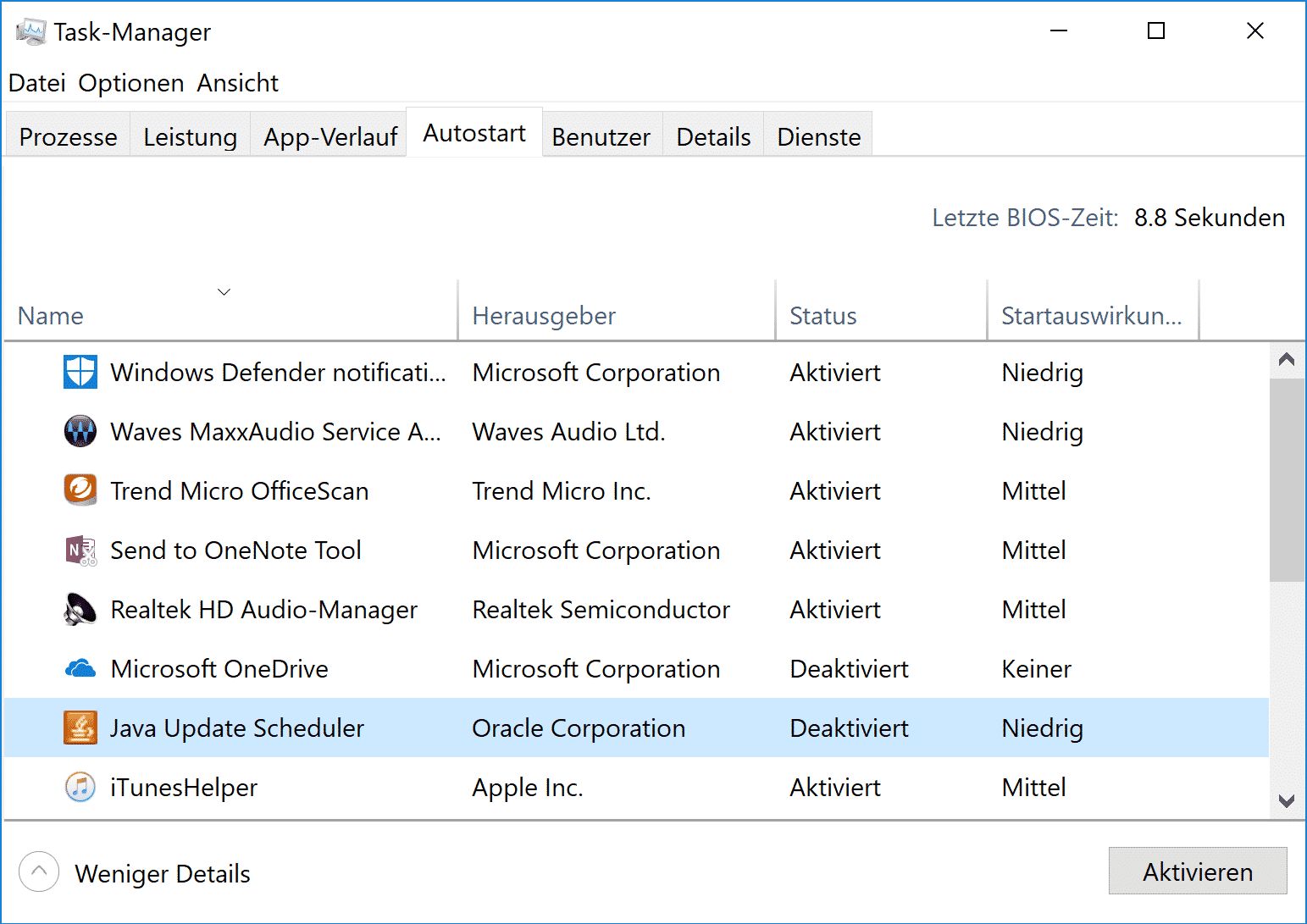Select the Windows Defender notification row name
Screen dimensions: 1307x924
(x=278, y=373)
